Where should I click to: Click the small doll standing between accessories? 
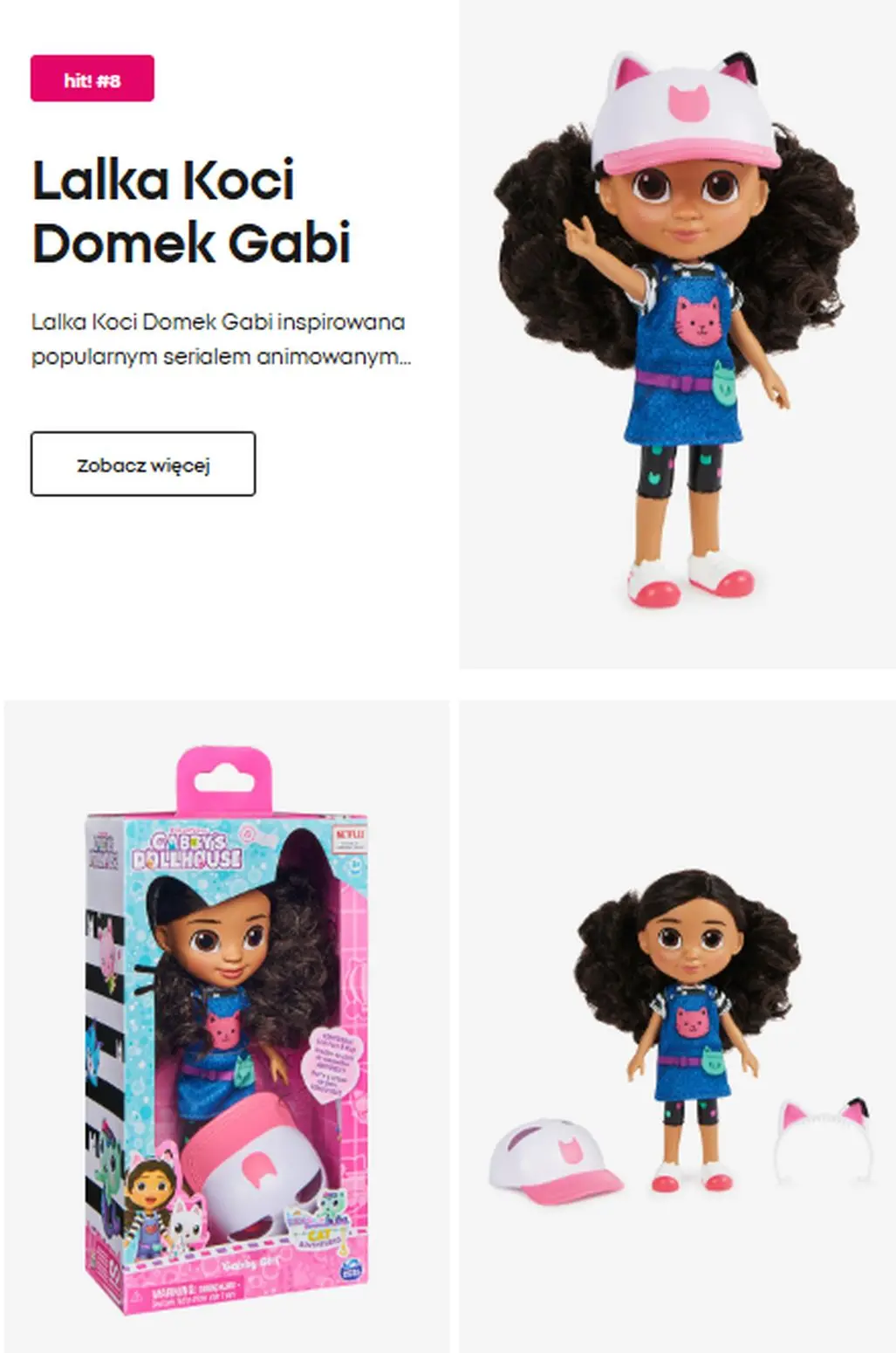(x=689, y=1030)
